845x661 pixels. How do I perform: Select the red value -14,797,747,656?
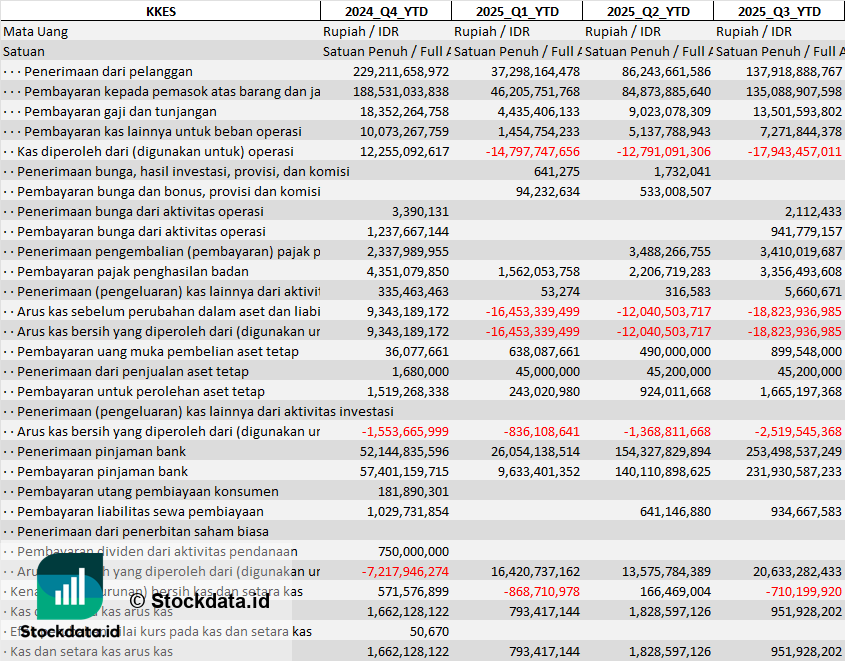coord(532,151)
